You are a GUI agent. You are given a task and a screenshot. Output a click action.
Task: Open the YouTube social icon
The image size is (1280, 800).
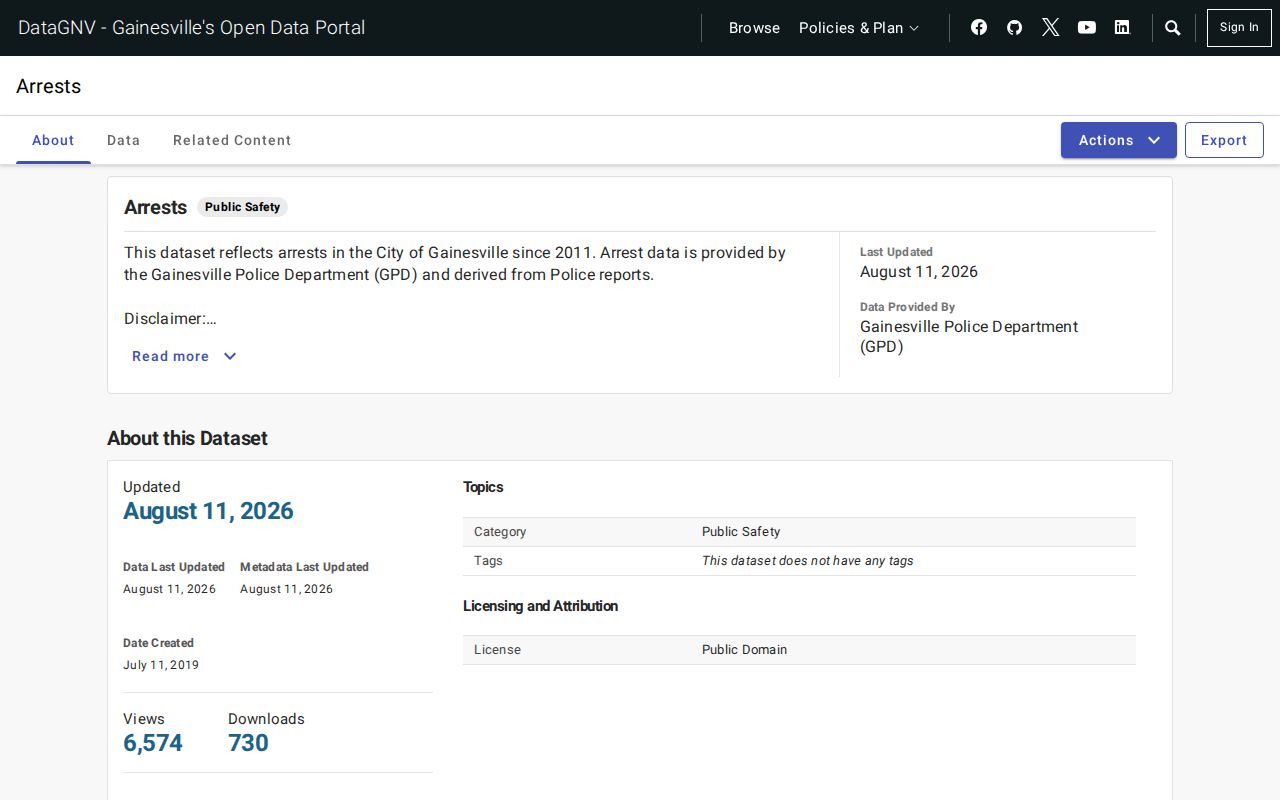1087,28
